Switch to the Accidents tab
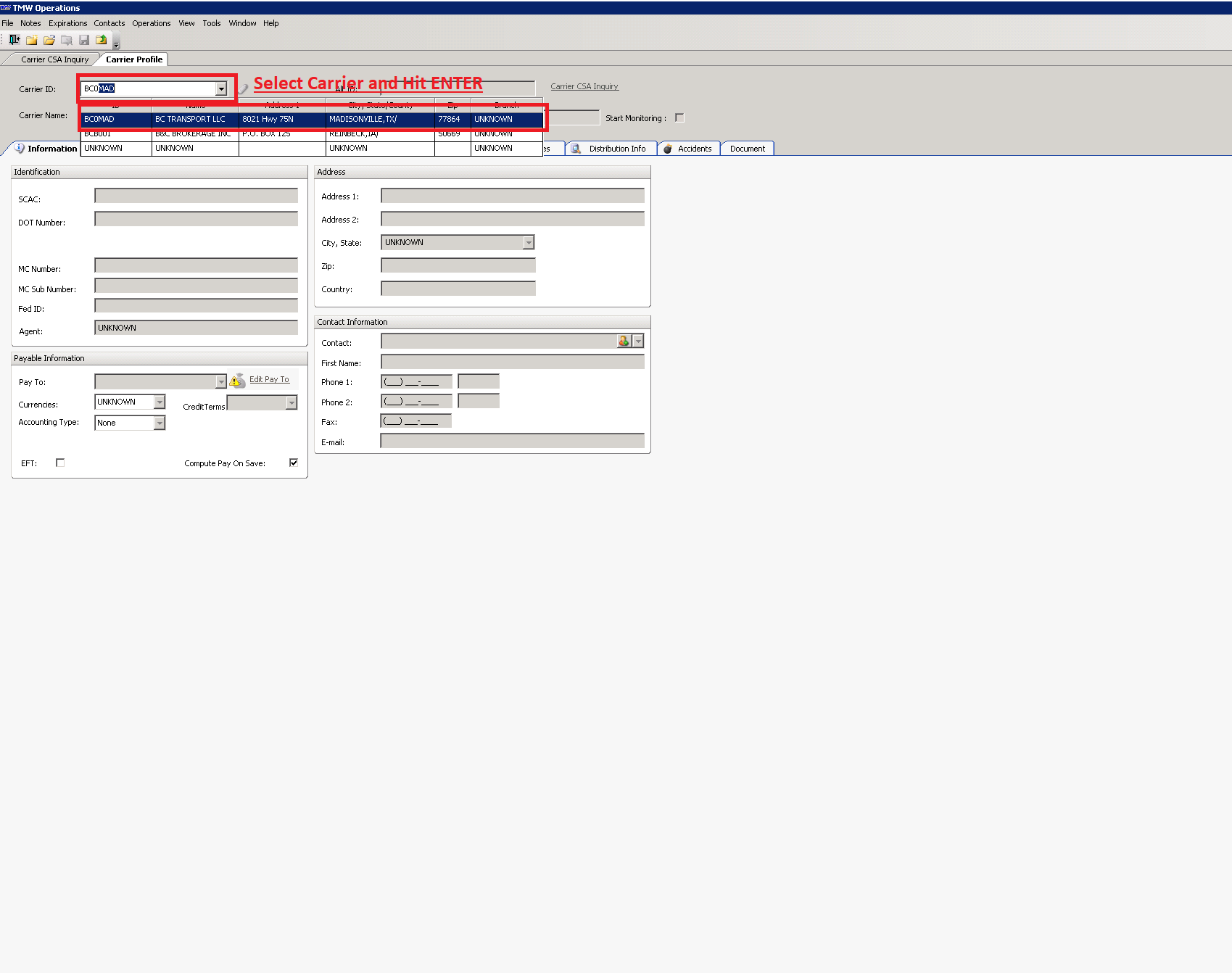This screenshot has width=1232, height=973. point(687,148)
